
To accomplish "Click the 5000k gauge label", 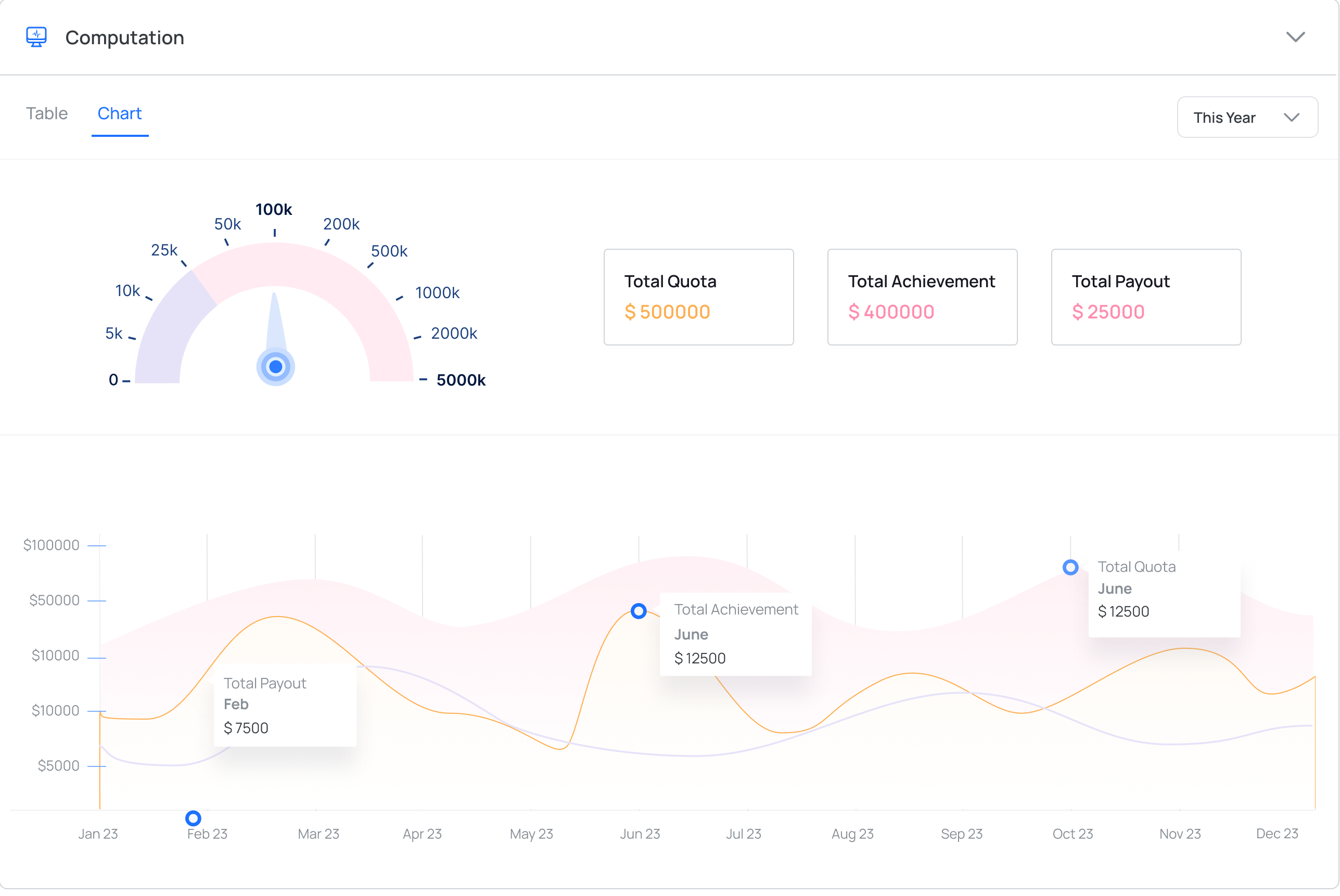I will point(461,380).
